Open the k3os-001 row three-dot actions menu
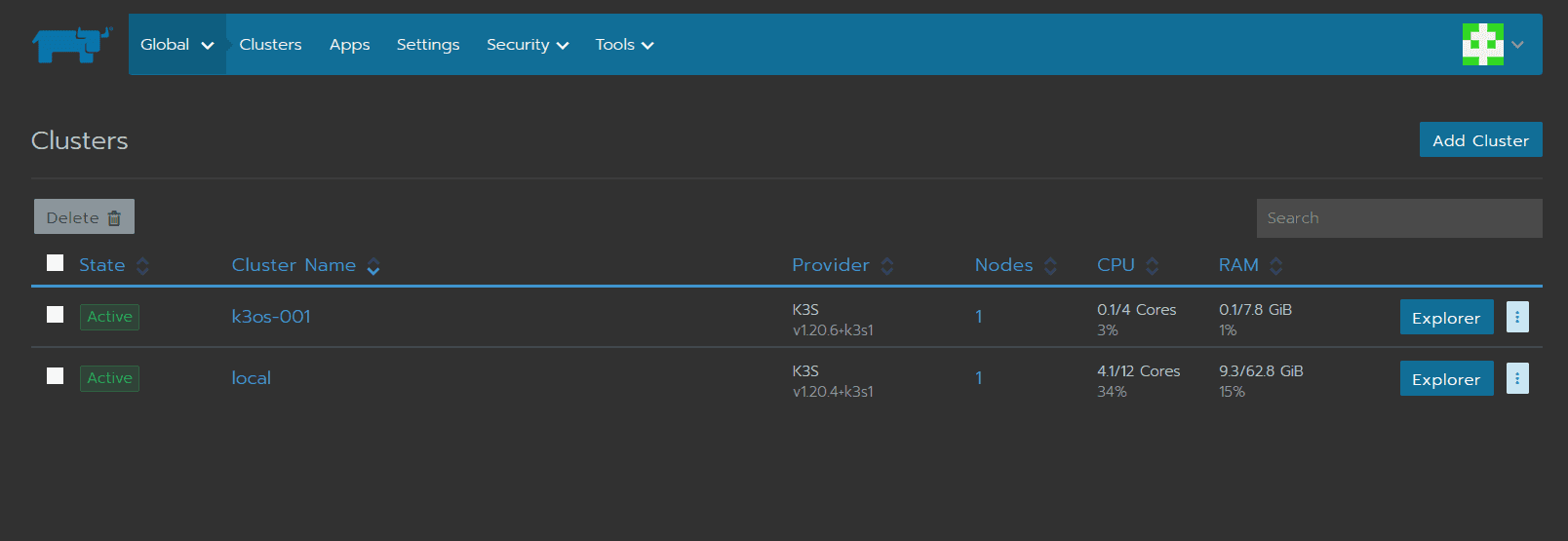The width and height of the screenshot is (1568, 541). click(x=1517, y=317)
